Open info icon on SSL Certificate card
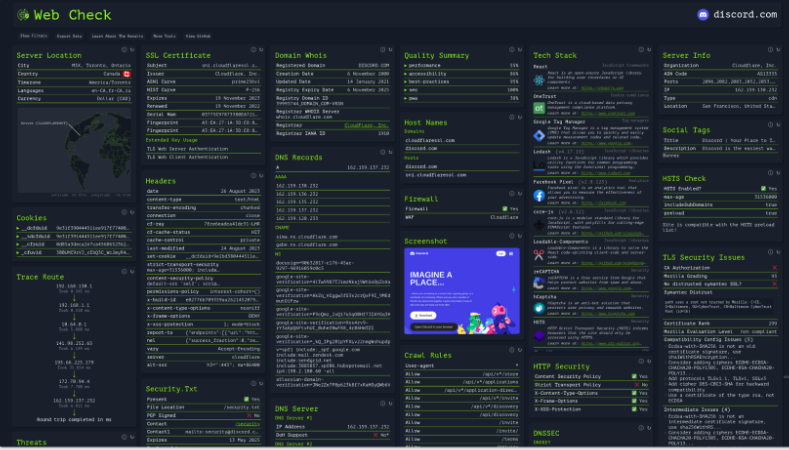The width and height of the screenshot is (789, 450). click(254, 49)
